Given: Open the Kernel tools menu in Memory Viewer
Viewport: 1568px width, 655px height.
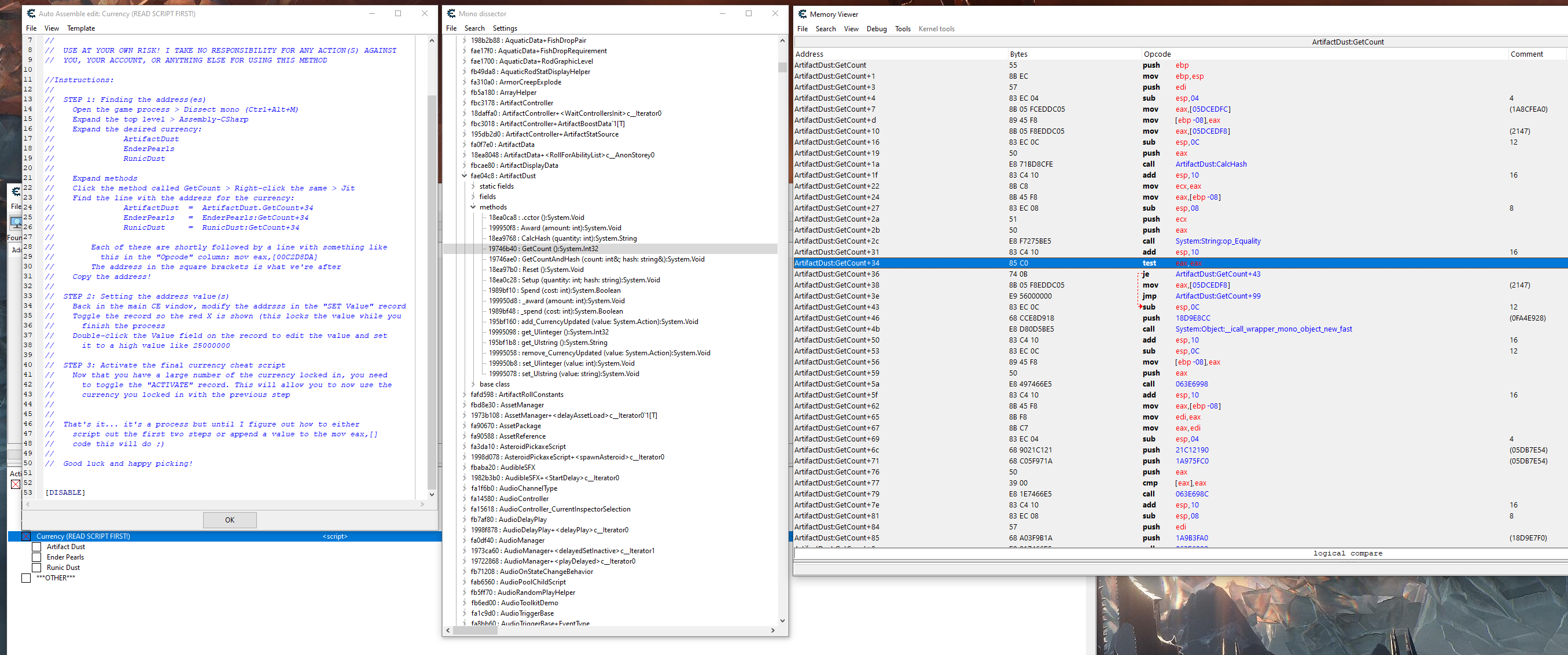Looking at the screenshot, I should tap(936, 28).
